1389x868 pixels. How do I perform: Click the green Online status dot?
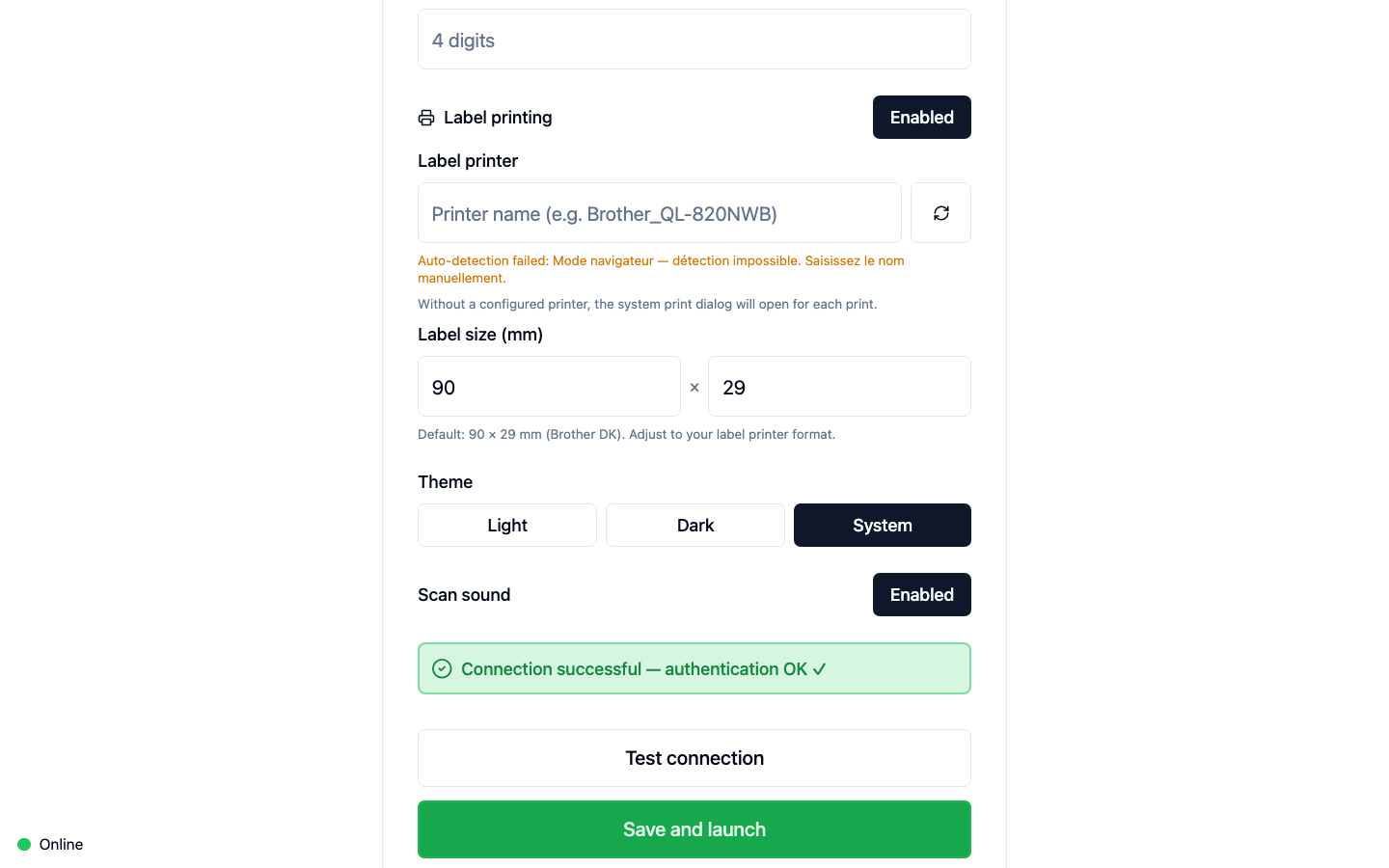tap(24, 845)
